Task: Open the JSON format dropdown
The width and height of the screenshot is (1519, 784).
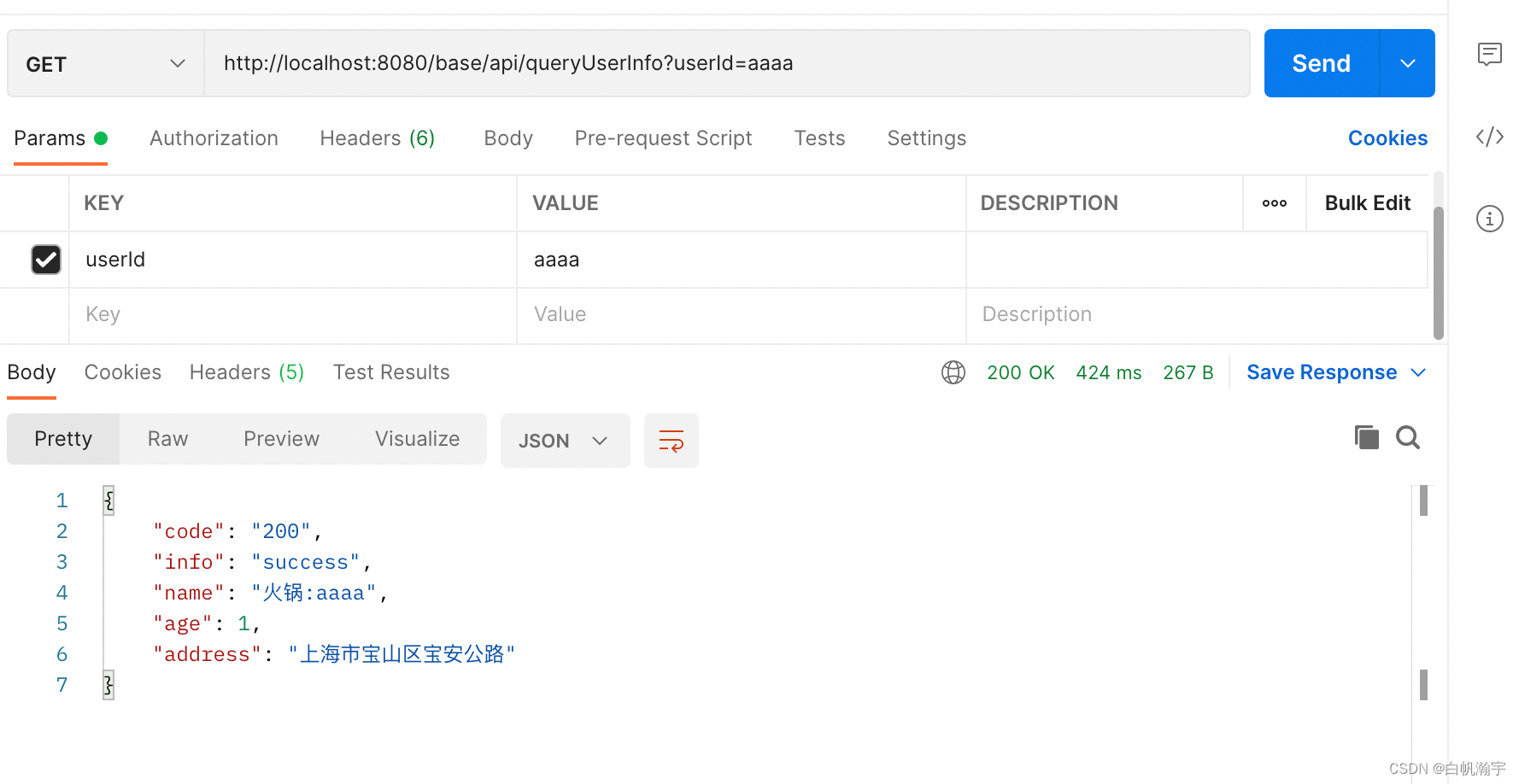Action: click(x=565, y=441)
